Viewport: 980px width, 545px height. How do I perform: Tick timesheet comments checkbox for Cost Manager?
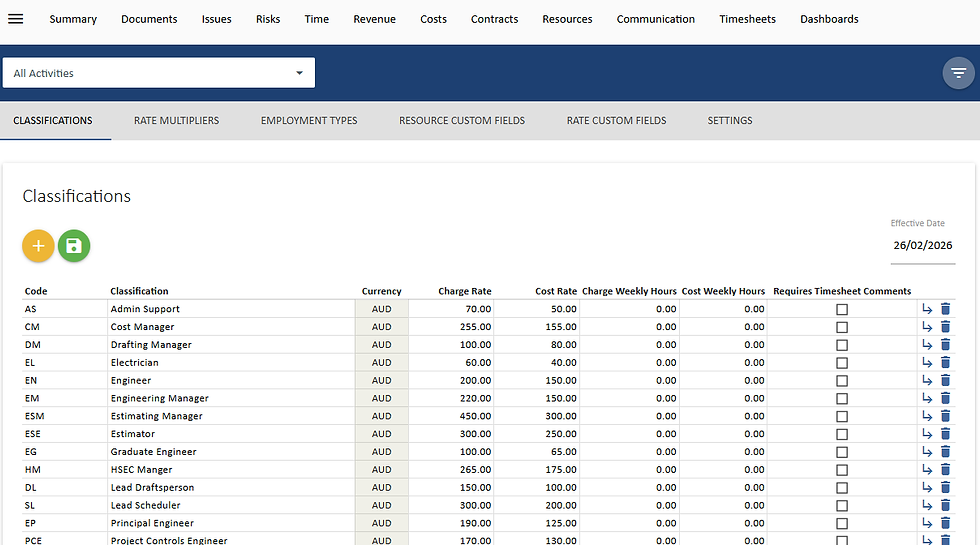point(842,327)
